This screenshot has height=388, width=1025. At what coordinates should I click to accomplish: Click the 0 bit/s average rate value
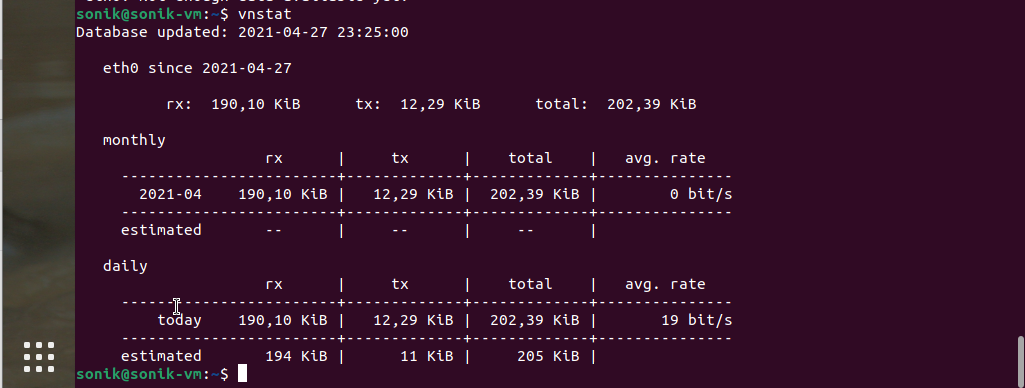coord(701,194)
